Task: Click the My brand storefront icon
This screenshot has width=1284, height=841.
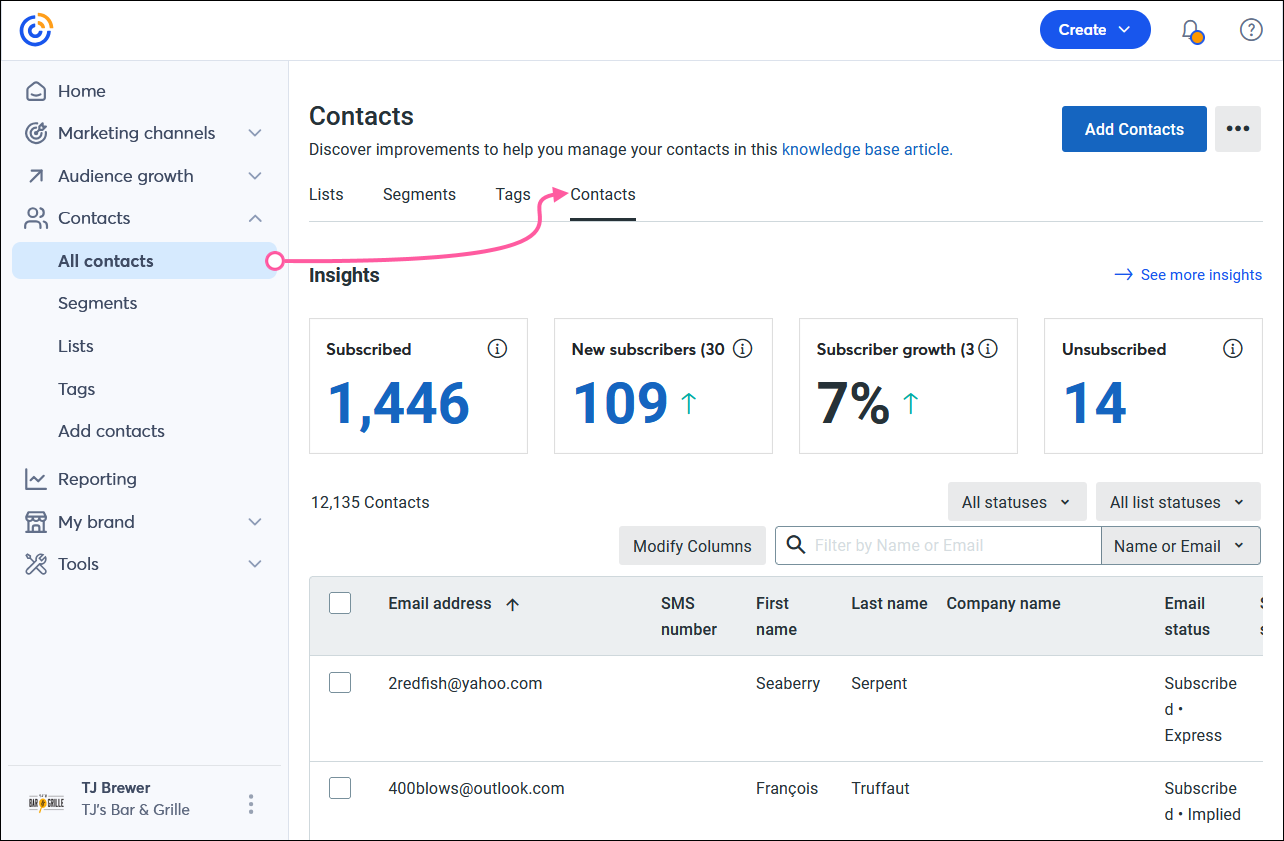Action: (x=36, y=522)
